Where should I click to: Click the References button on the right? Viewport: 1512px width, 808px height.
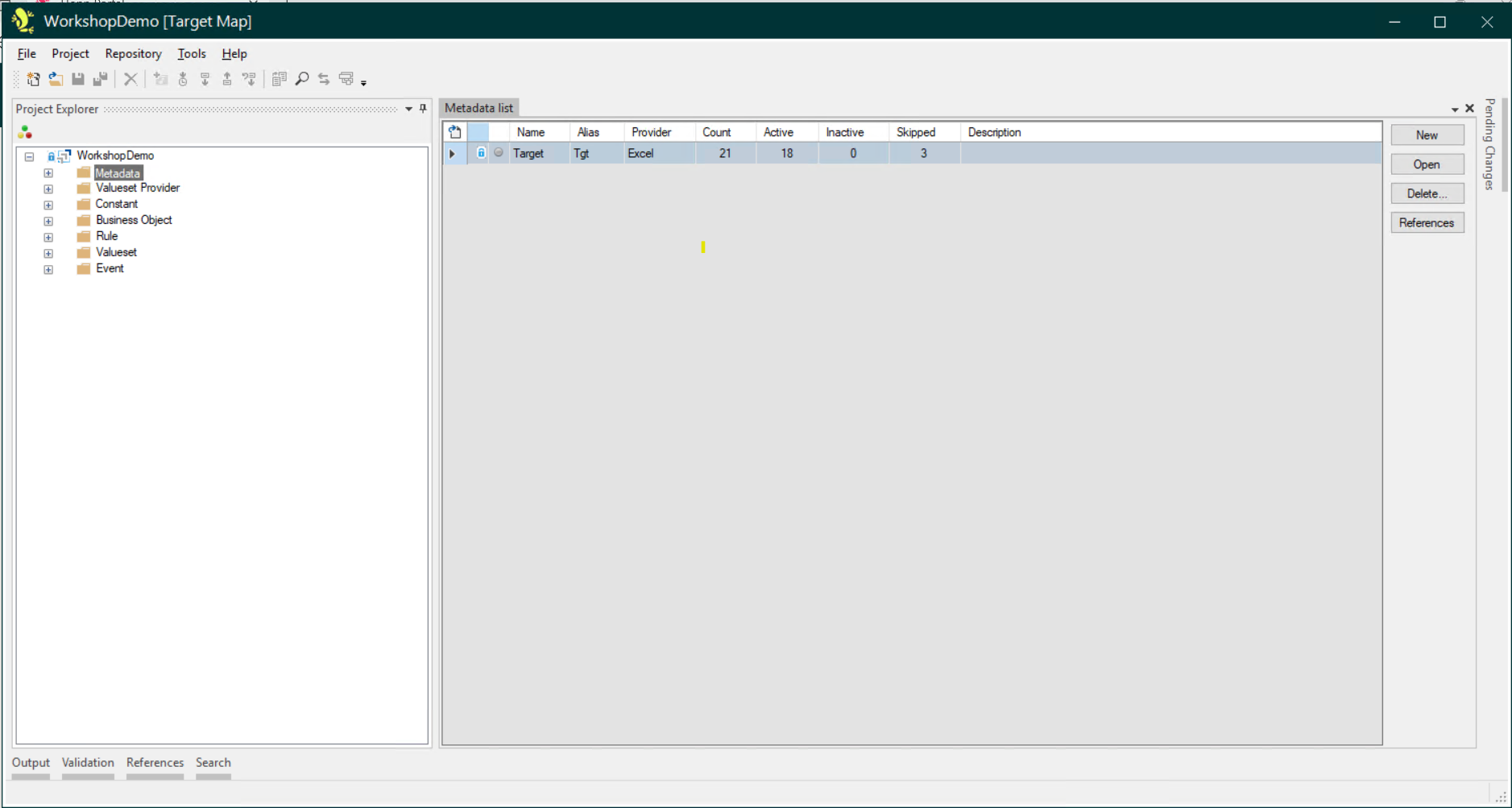click(1427, 223)
